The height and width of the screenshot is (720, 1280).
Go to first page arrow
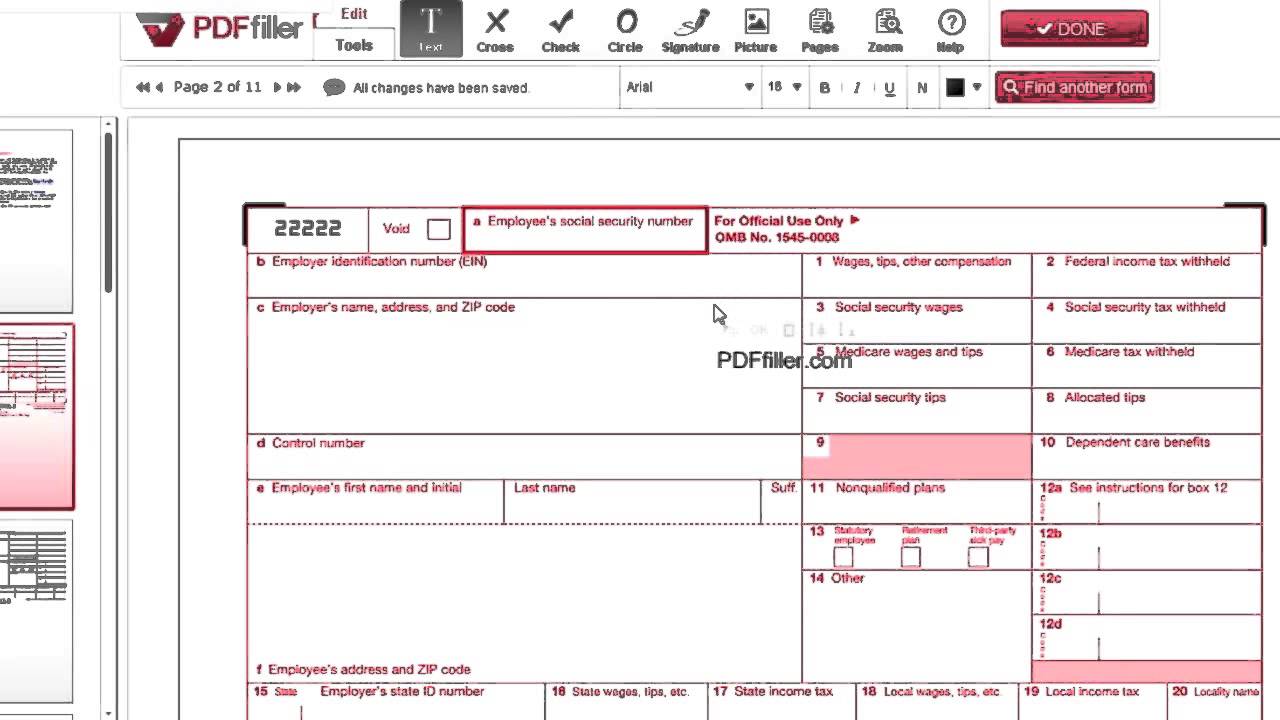tap(142, 88)
